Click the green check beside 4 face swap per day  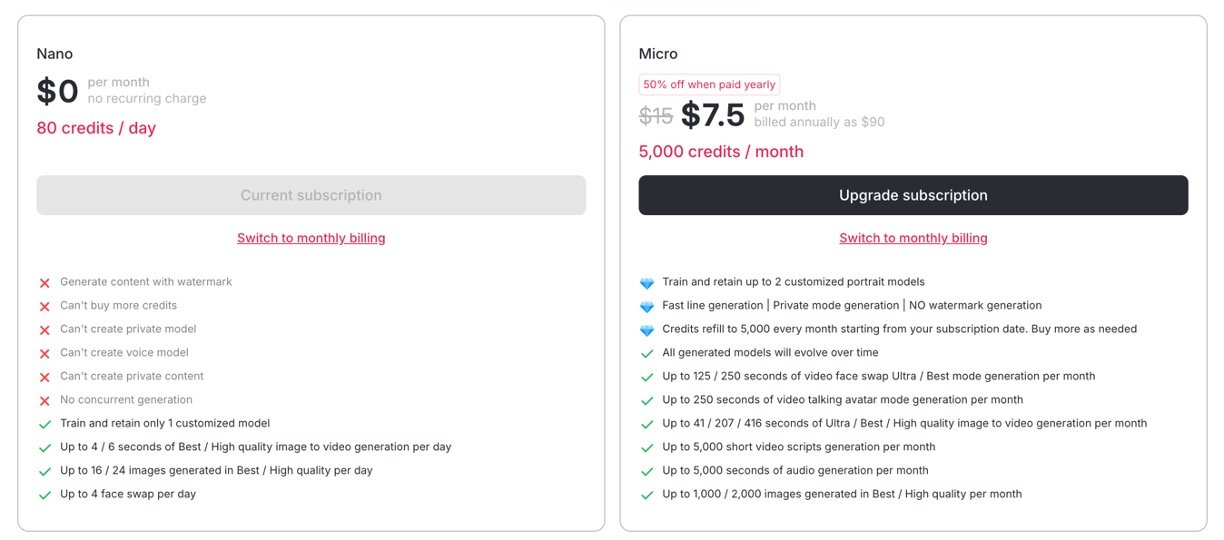pyautogui.click(x=44, y=495)
